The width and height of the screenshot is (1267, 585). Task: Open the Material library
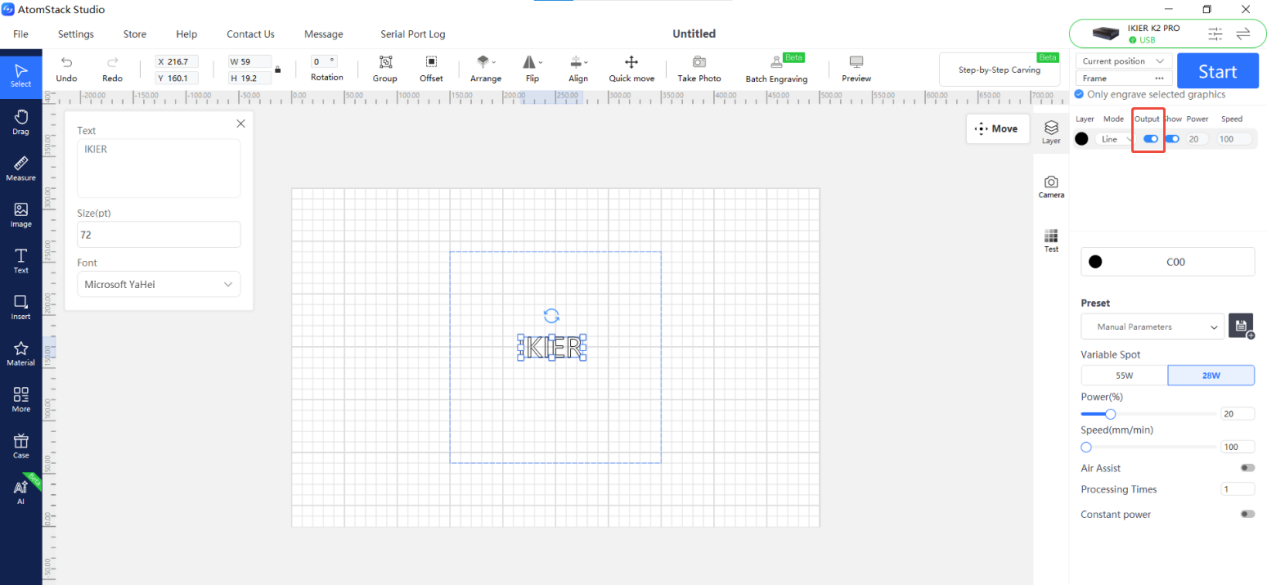coord(20,354)
